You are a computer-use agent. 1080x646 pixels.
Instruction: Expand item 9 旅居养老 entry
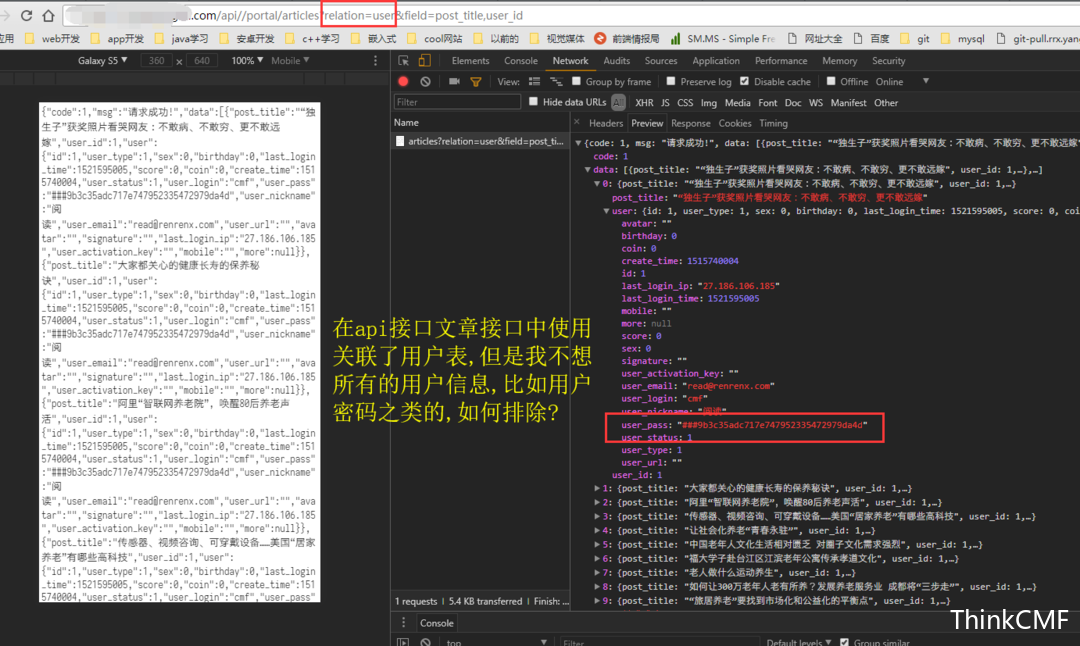(x=597, y=601)
